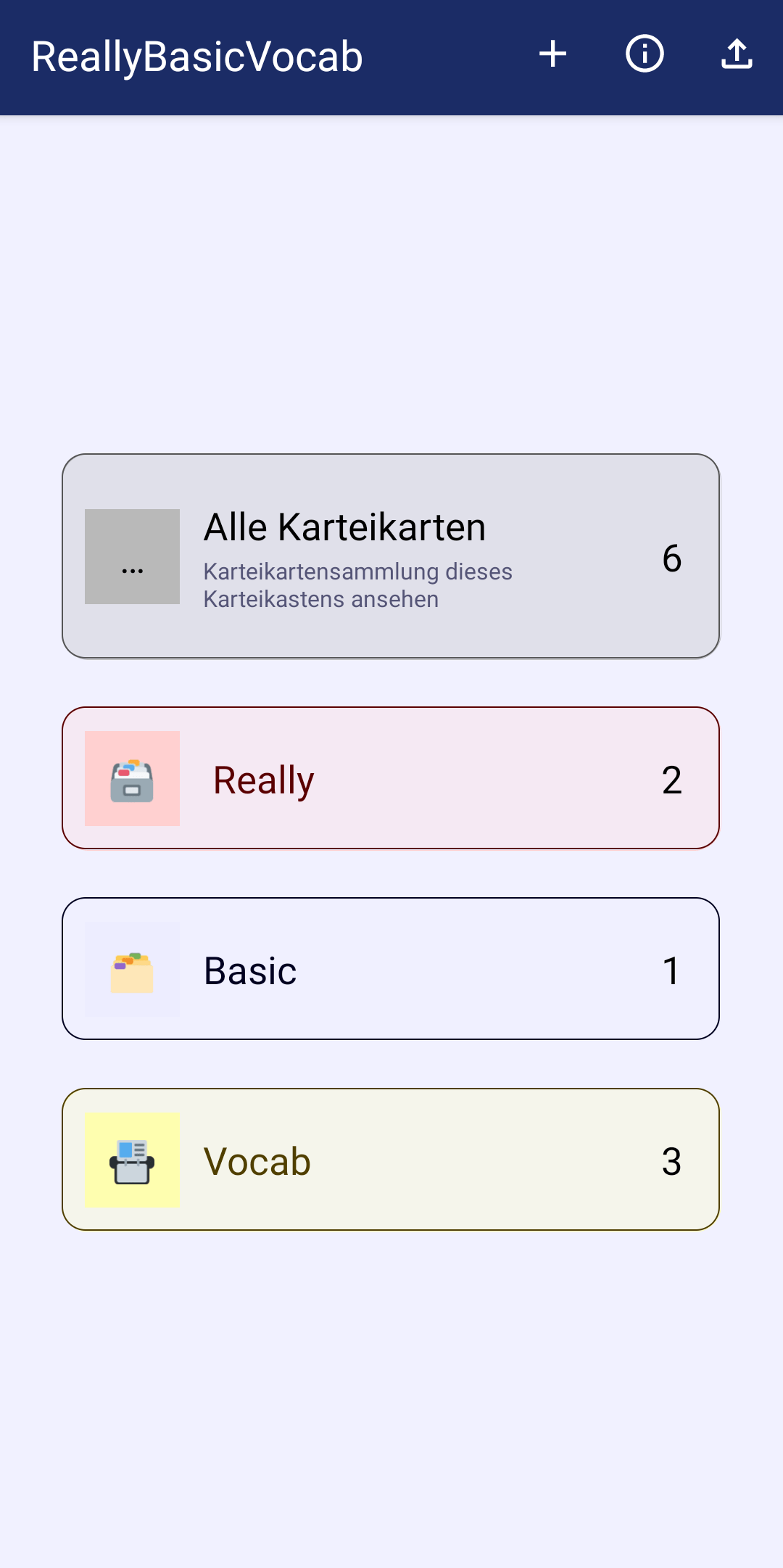Select the Basic collection title
Screen dimensions: 783x1568
250,971
